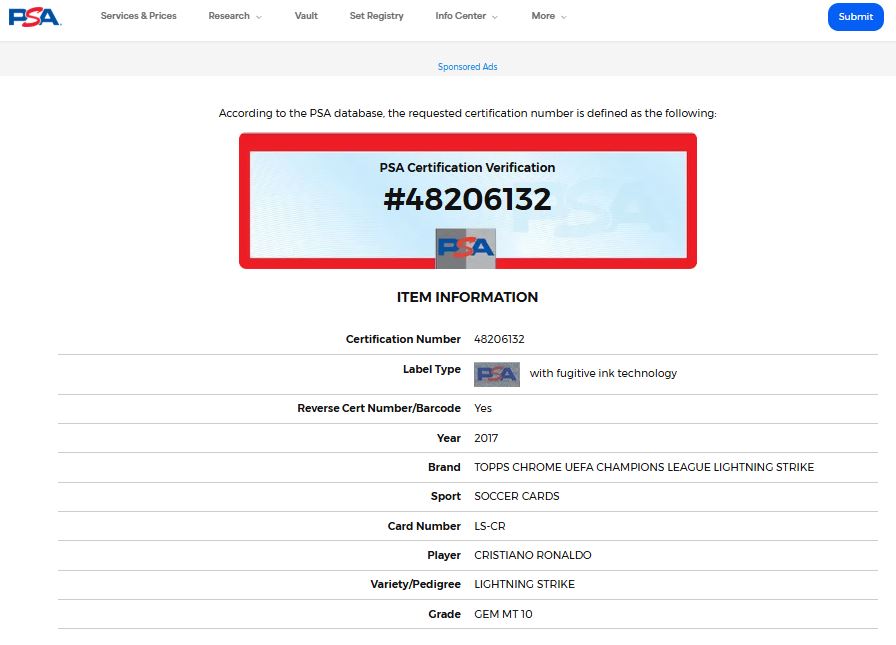
Task: Go to the Vault page
Action: coord(306,16)
